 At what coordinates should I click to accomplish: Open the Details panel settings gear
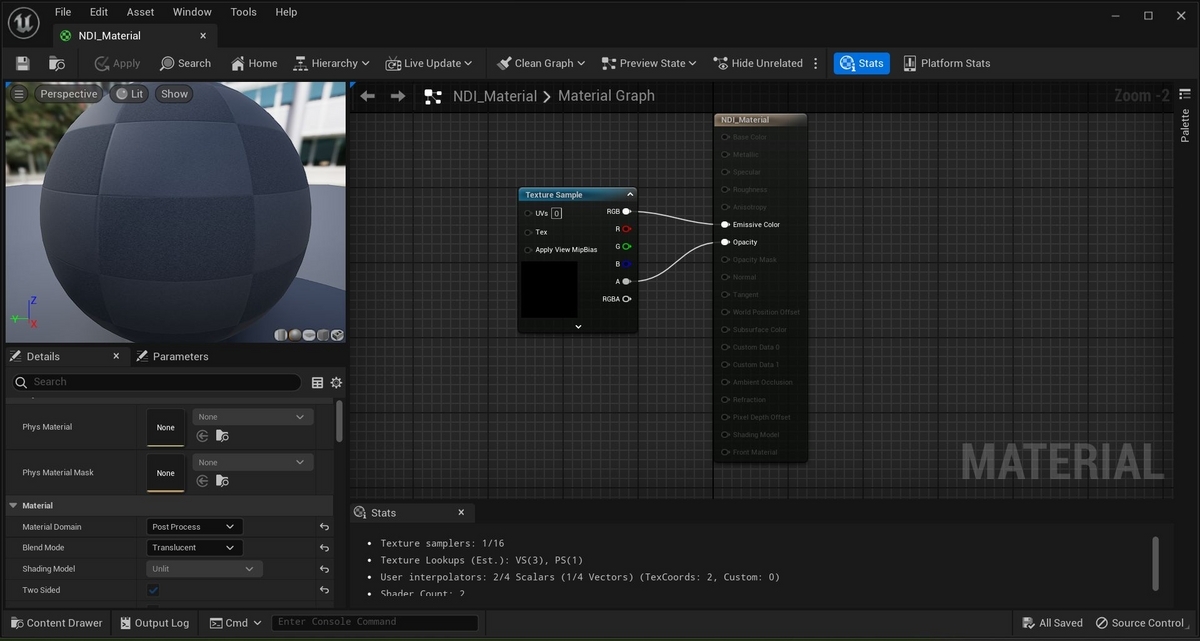click(336, 382)
